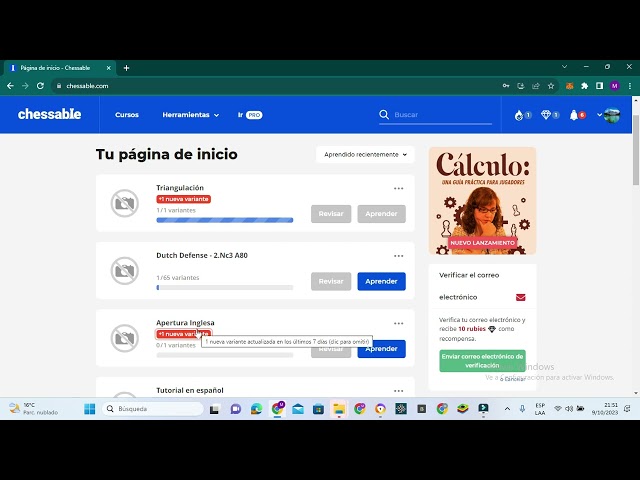
Task: Click the chessable.com address bar
Action: pyautogui.click(x=278, y=86)
